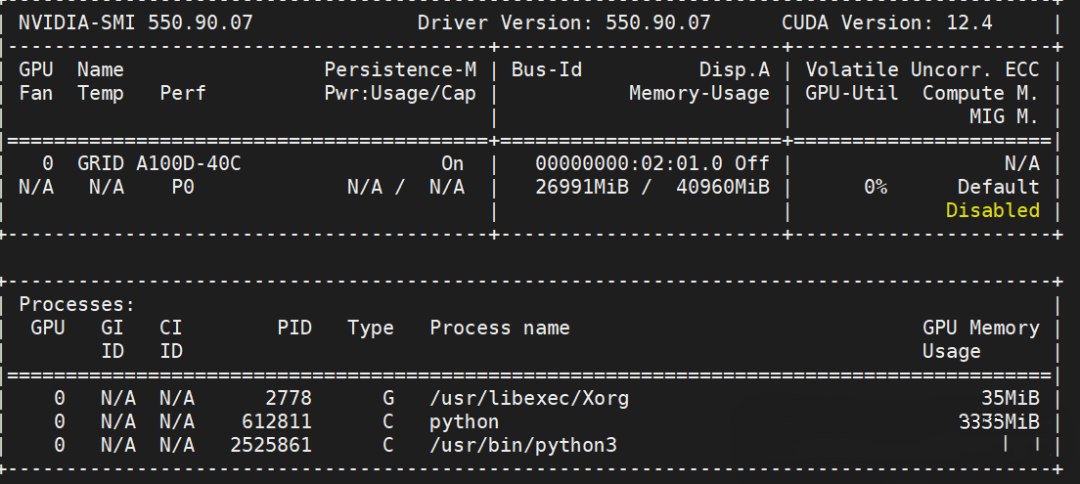Click the /usr/libexec/Xorg process name
Viewport: 1080px width, 484px height.
529,398
